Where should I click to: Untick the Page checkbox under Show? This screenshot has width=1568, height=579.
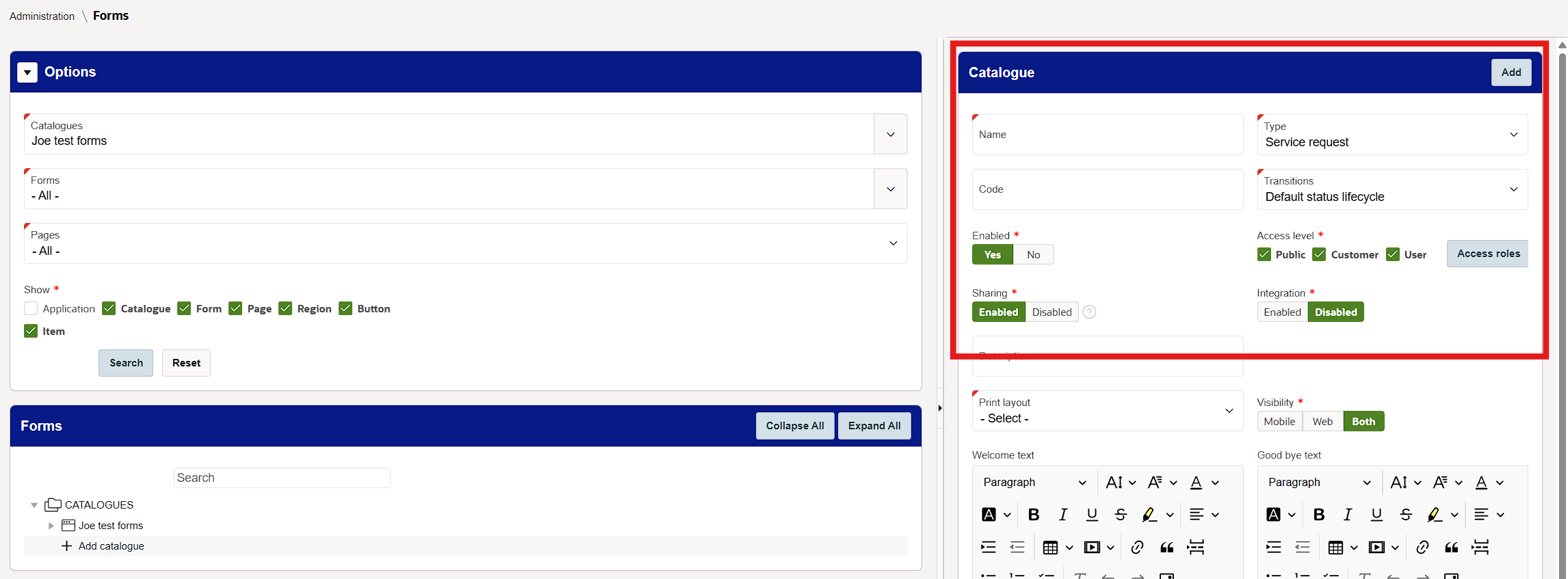235,308
